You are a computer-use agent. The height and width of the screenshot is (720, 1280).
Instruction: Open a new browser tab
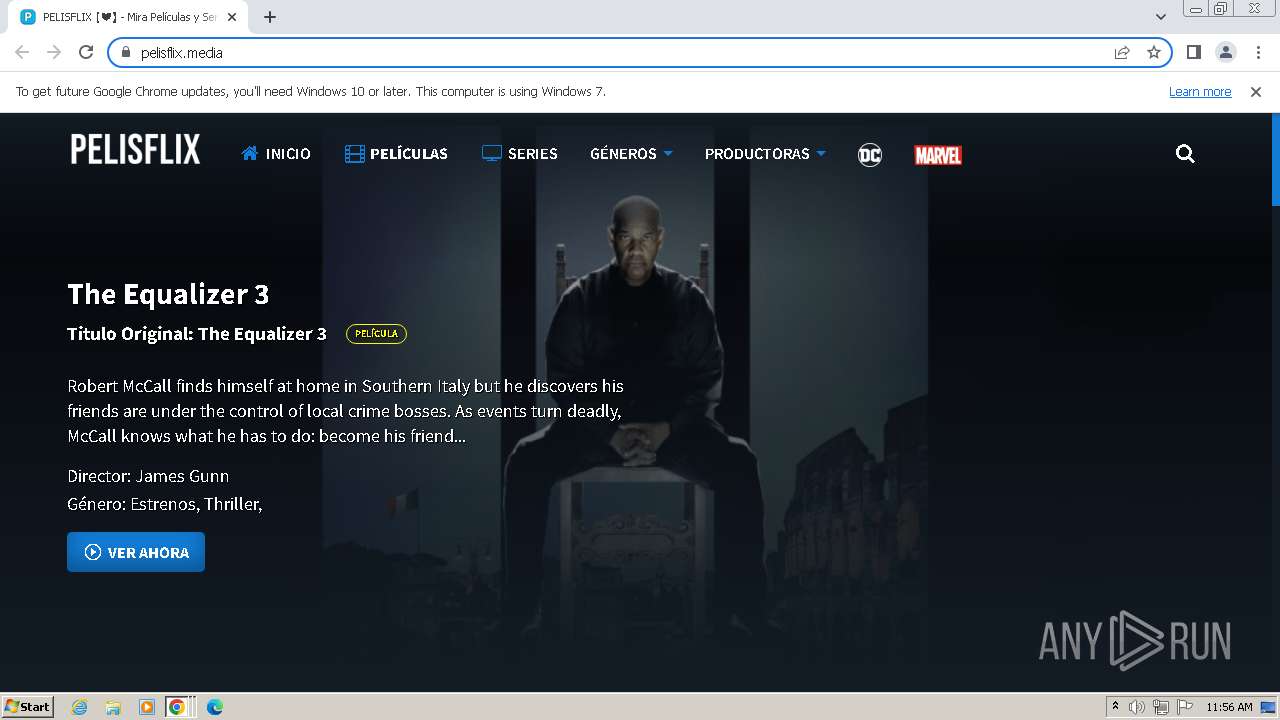coord(269,17)
